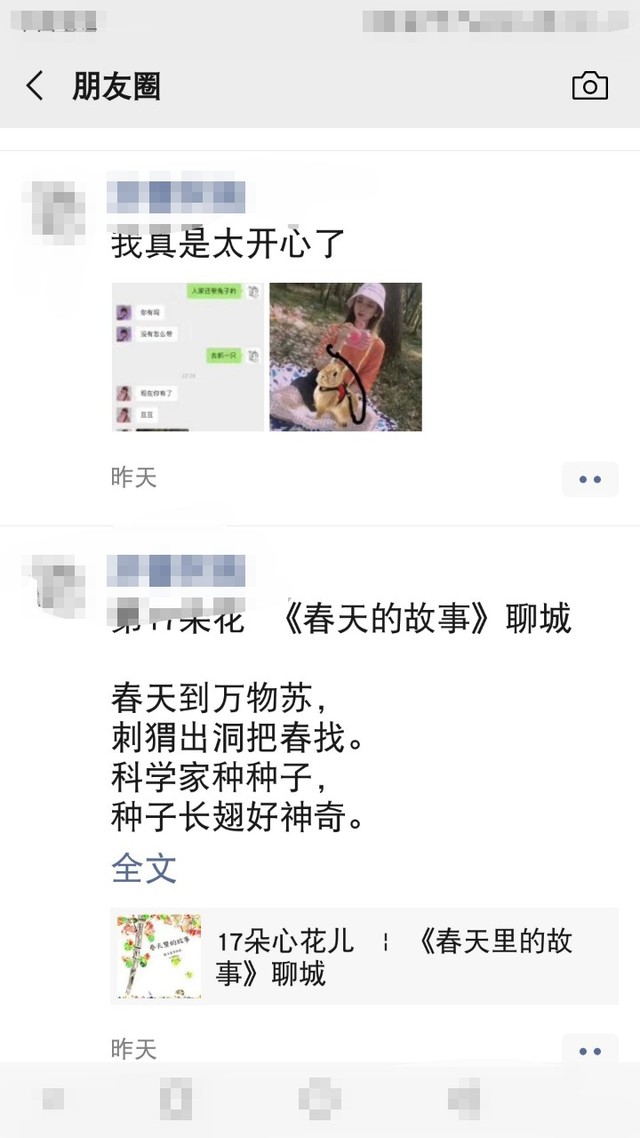Open the two-dot menu on 我真是太开心了 post

tap(590, 479)
